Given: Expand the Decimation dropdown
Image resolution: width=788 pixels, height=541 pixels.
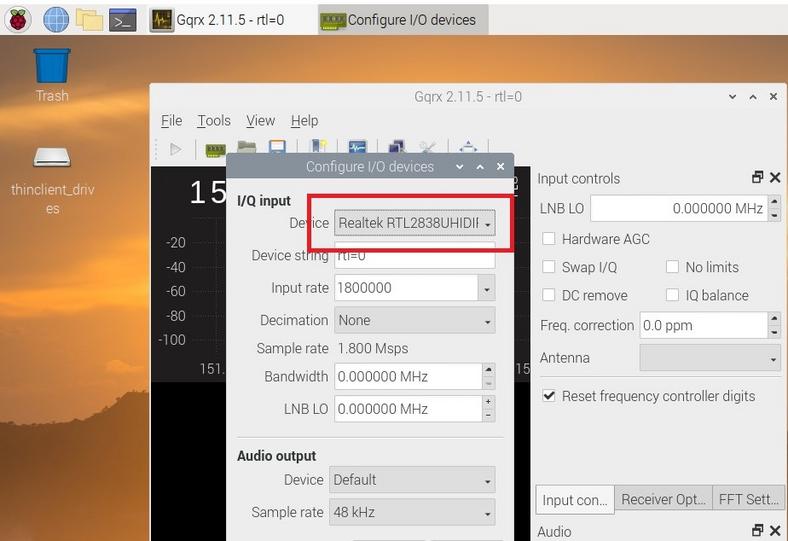Looking at the screenshot, I should (414, 320).
